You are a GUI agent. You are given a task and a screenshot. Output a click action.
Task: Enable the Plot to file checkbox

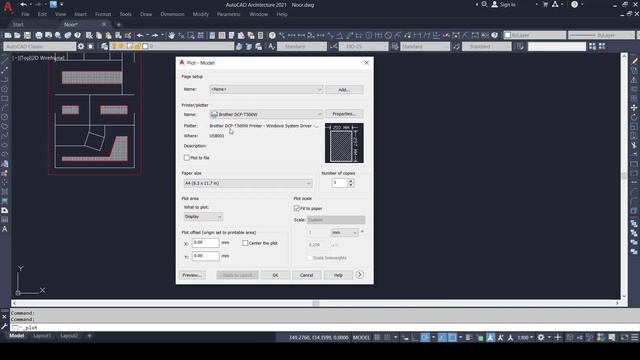(187, 158)
